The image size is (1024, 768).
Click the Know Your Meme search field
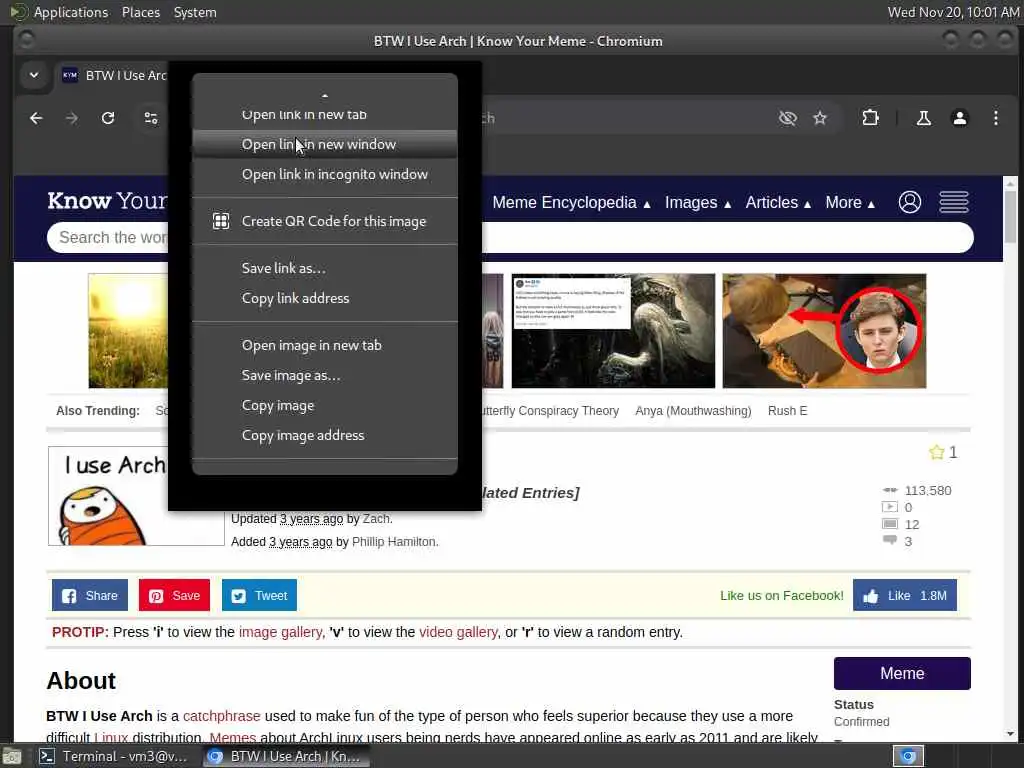coord(509,238)
